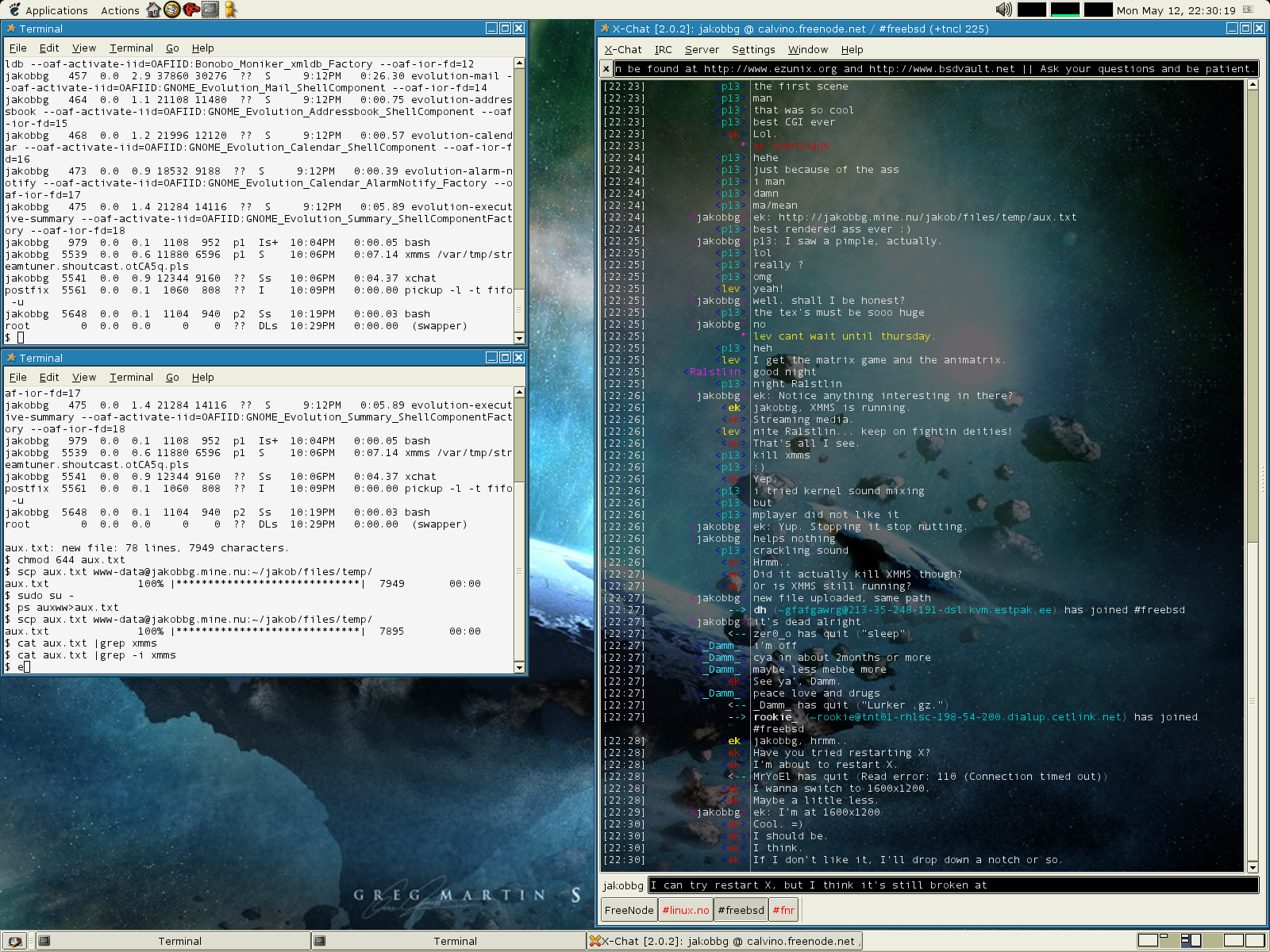Launch the Home folder icon in panel

[x=153, y=10]
